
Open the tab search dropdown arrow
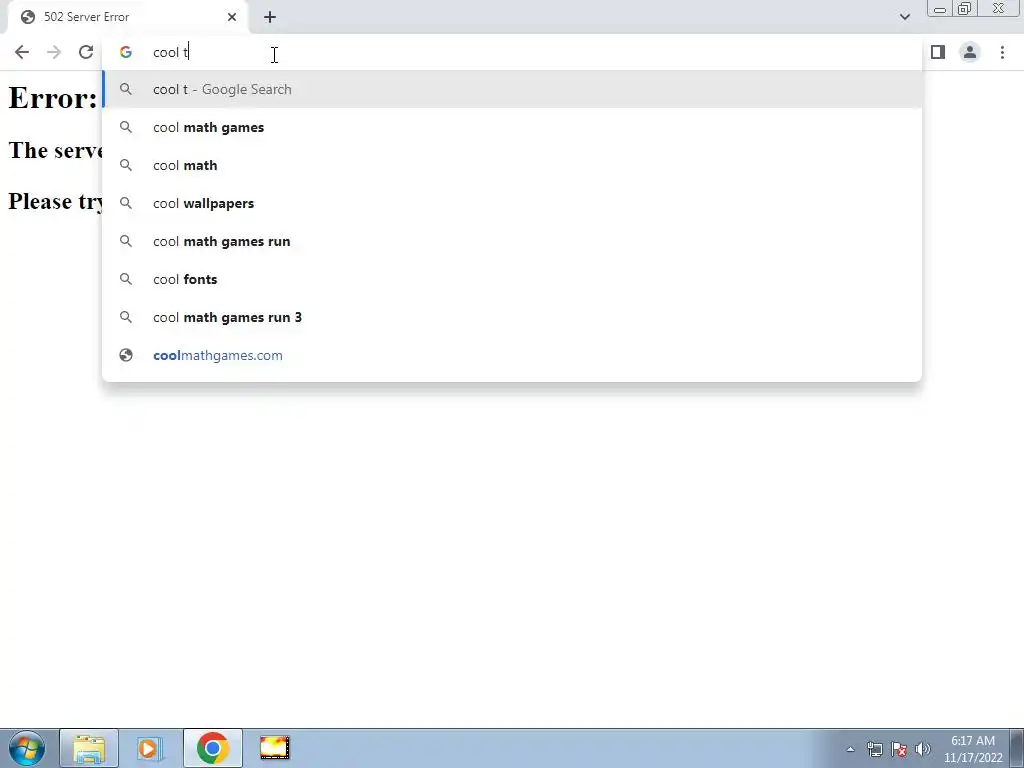[904, 17]
